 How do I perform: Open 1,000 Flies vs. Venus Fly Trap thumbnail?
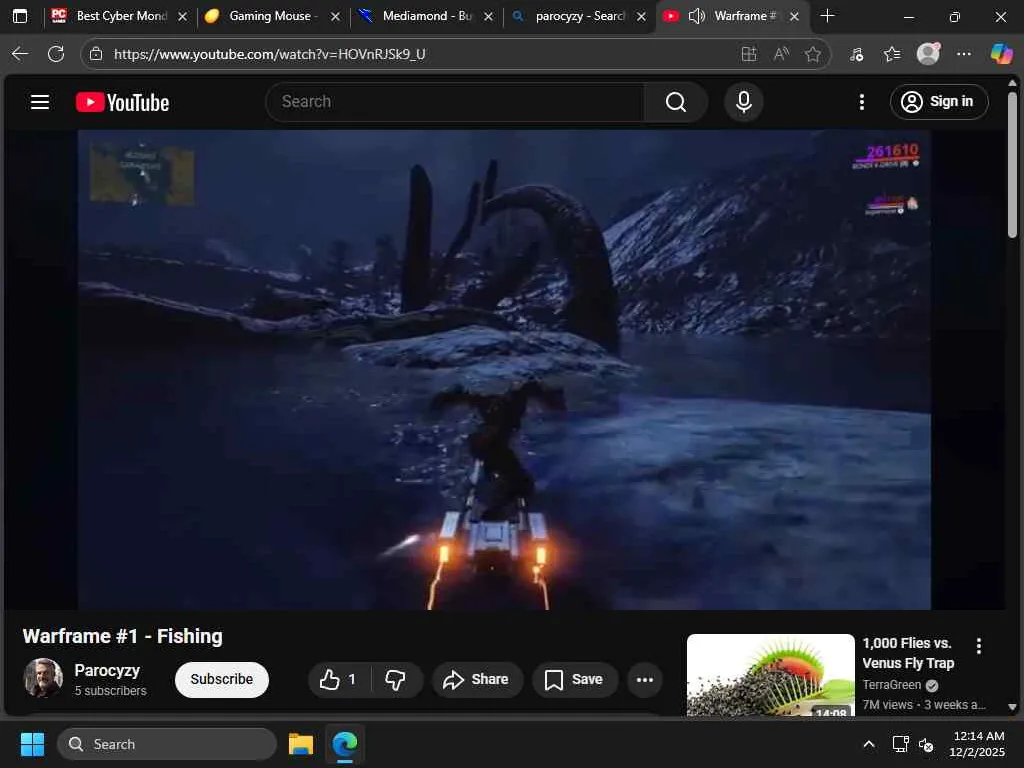tap(771, 675)
